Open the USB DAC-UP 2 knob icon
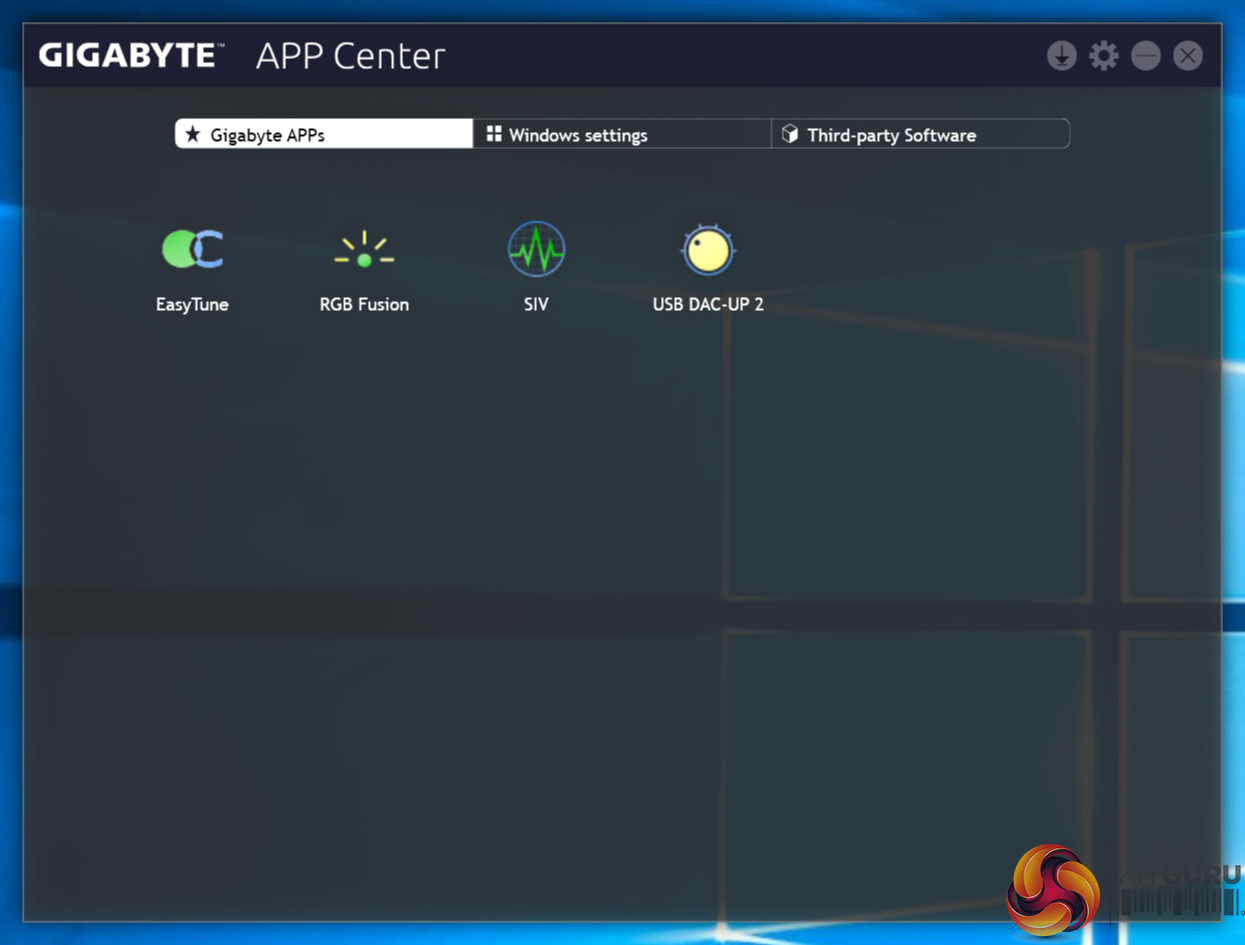The width and height of the screenshot is (1245, 945). click(x=708, y=249)
